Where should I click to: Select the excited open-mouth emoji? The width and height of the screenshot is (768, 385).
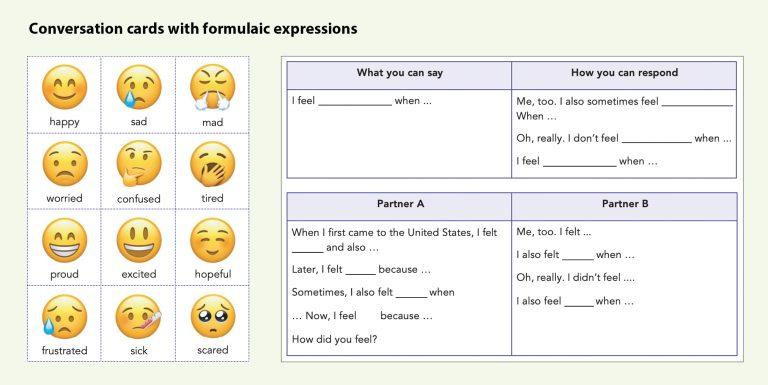139,241
